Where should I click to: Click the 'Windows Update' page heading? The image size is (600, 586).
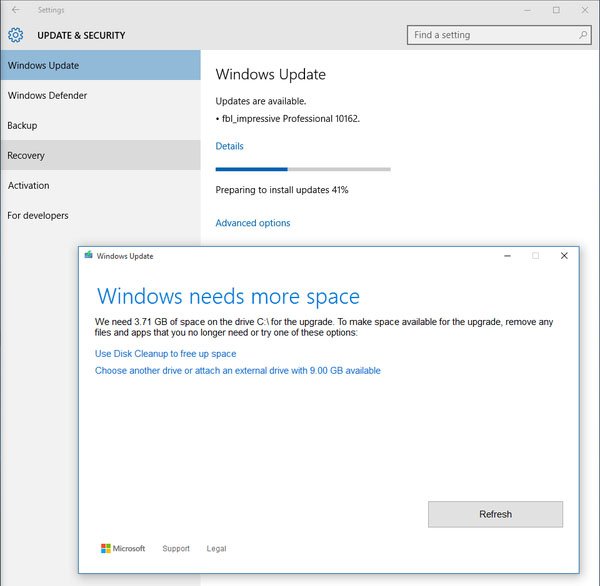tap(271, 74)
